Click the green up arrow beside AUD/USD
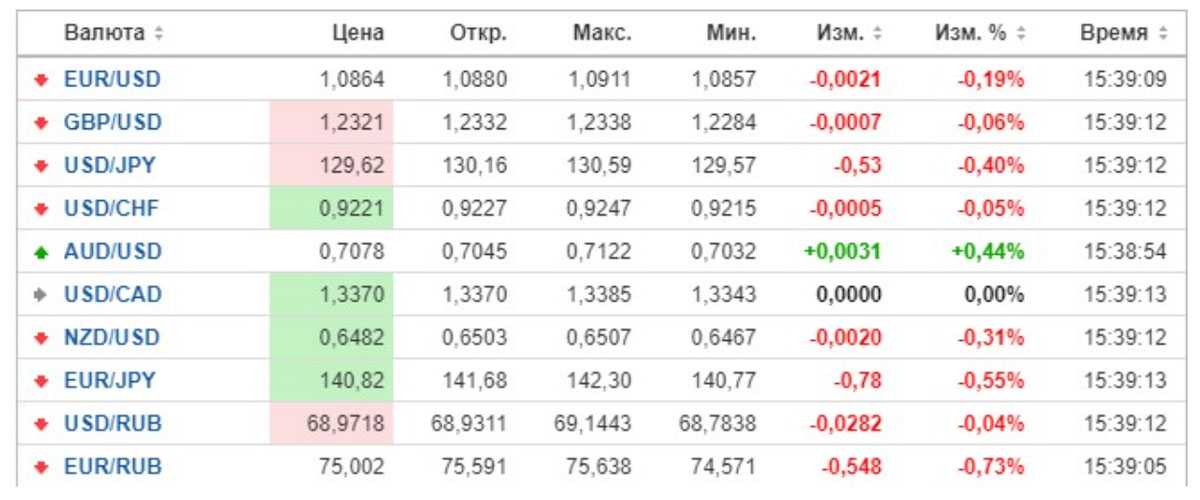Viewport: 1200px width, 500px height. click(41, 252)
